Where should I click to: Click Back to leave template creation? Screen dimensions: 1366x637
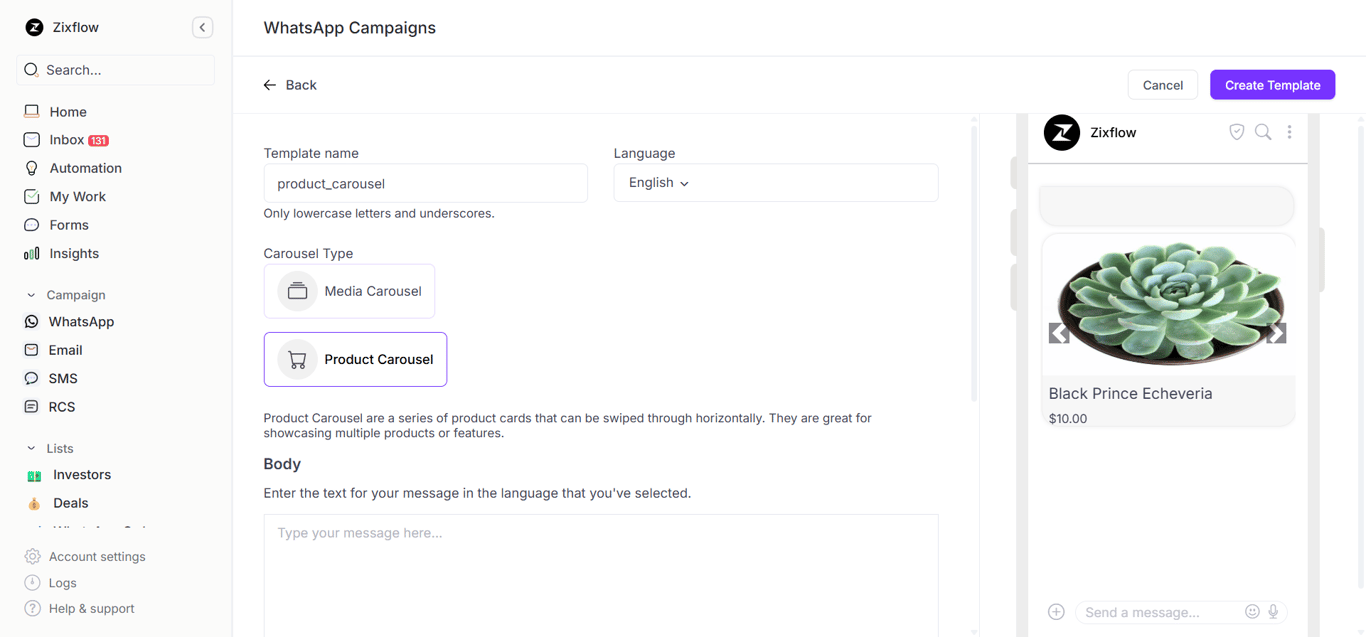click(x=290, y=84)
